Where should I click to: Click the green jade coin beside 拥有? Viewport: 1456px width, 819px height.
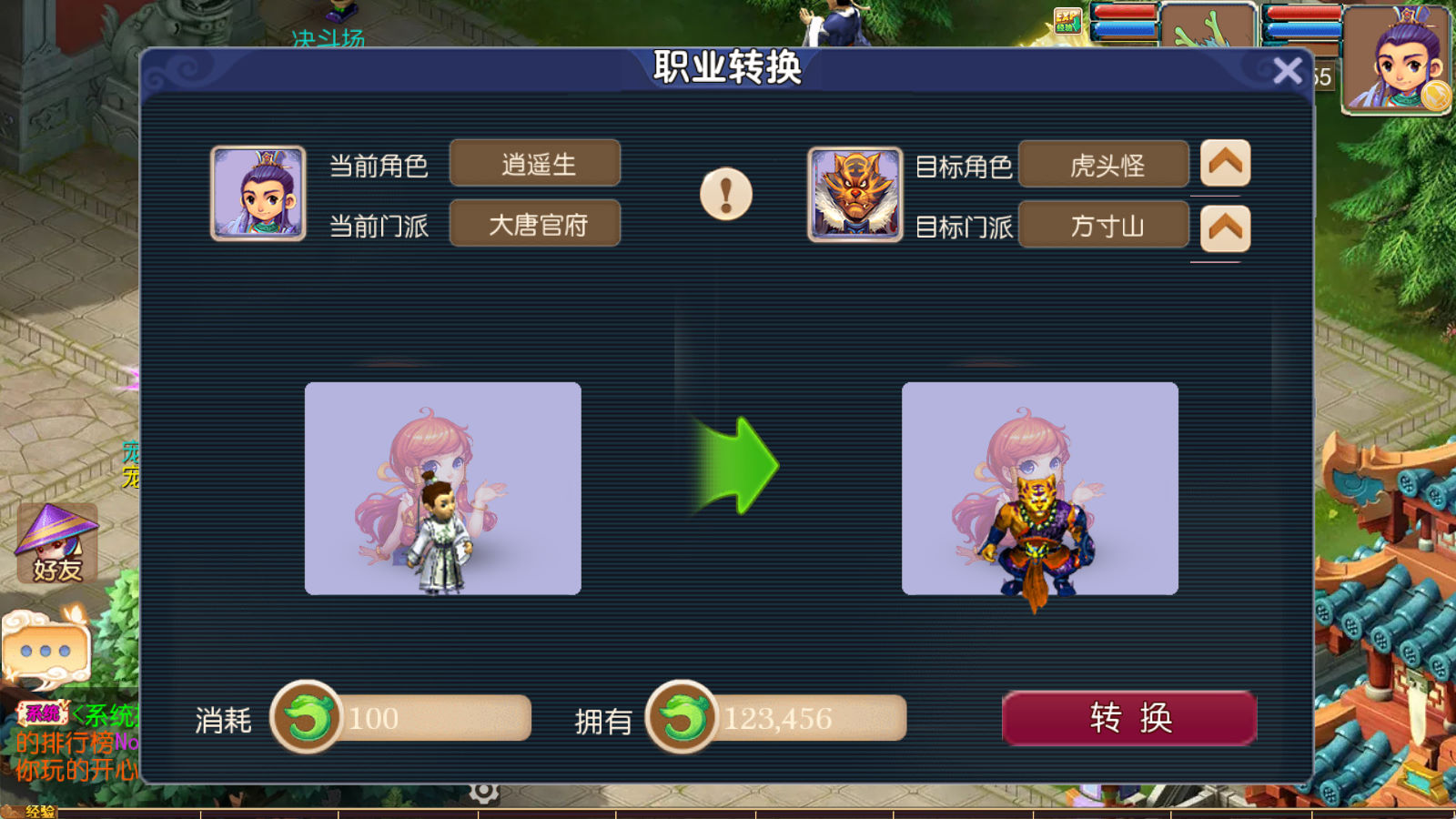[682, 717]
